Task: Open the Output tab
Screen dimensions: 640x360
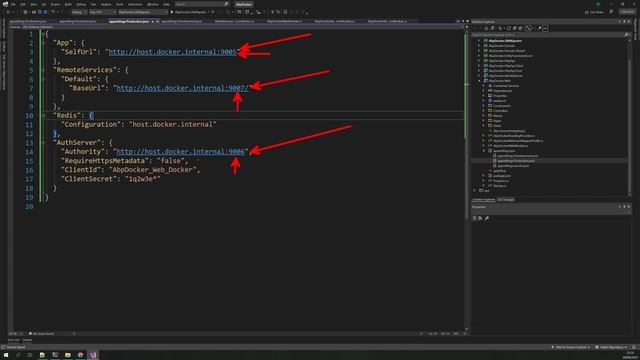Action: 27,340
